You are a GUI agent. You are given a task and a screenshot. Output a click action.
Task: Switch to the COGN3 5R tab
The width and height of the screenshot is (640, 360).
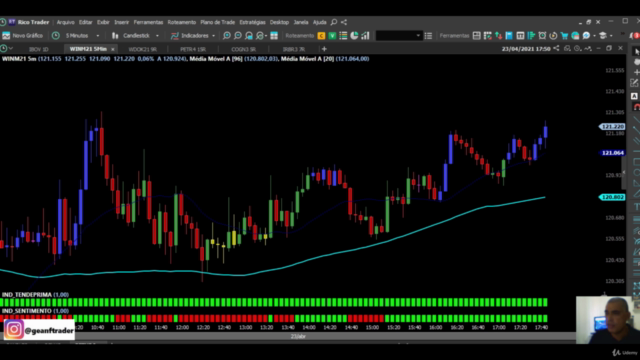244,49
